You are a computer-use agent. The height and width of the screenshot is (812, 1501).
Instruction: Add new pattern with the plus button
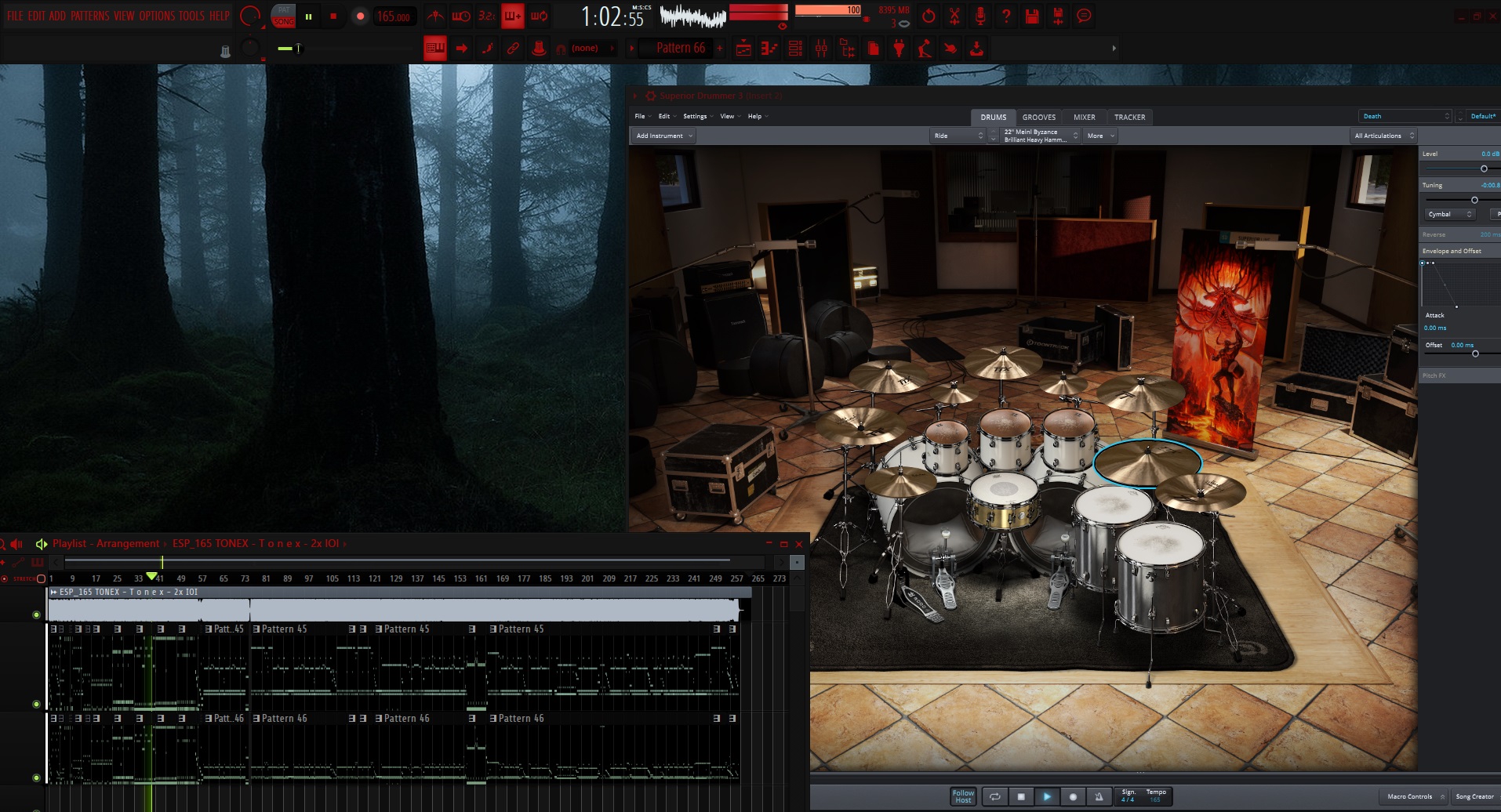click(720, 49)
